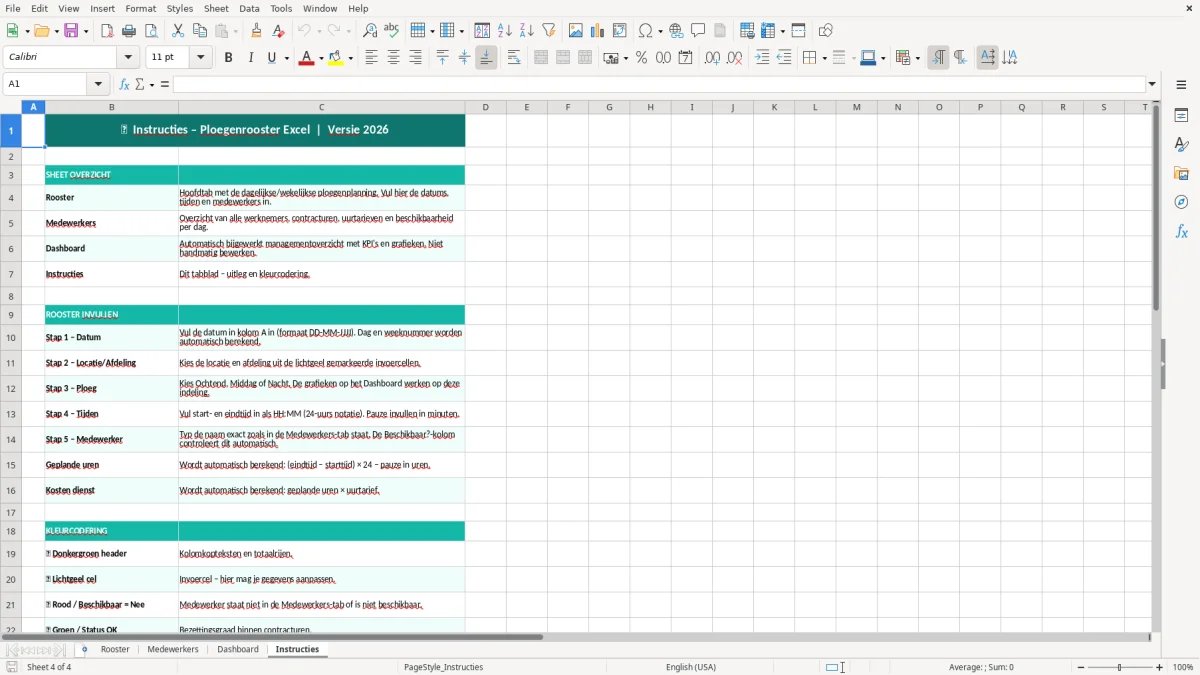The height and width of the screenshot is (675, 1200).
Task: Open sidebar Gallery panel
Action: (x=1181, y=174)
